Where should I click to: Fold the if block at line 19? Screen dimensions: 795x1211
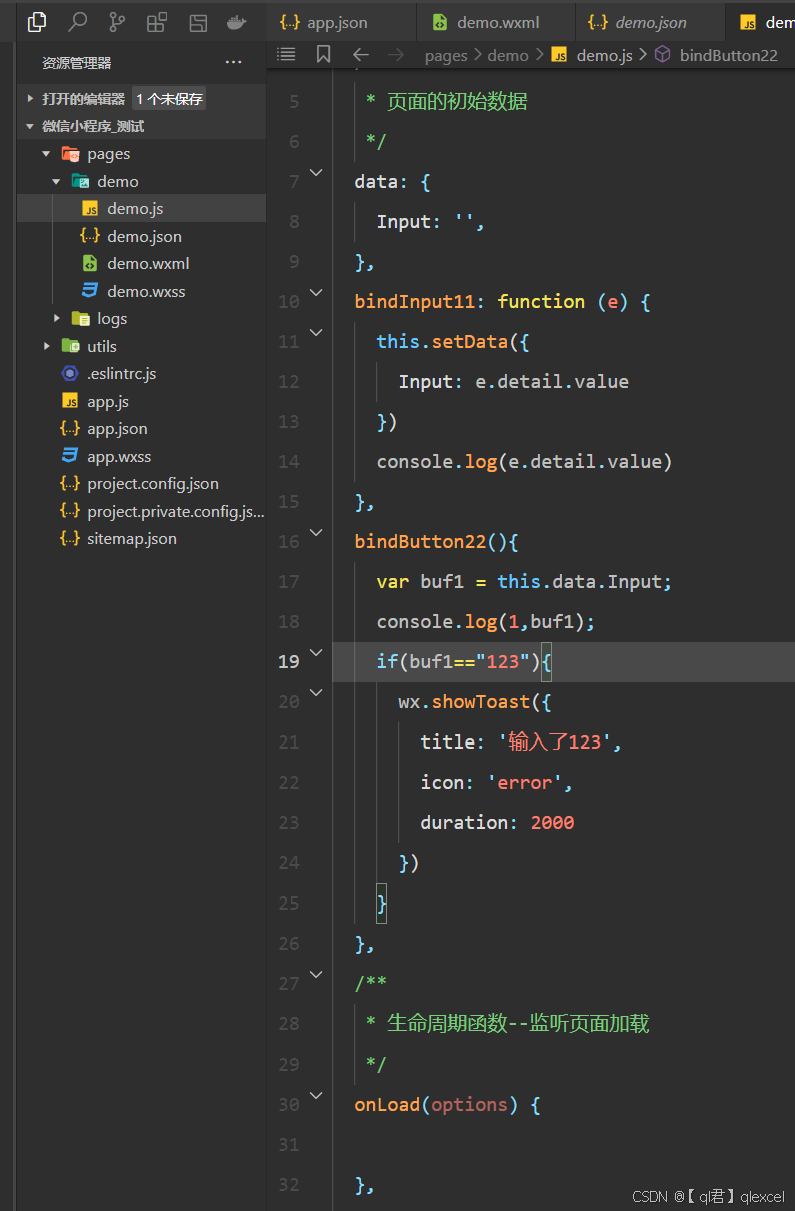coord(316,653)
